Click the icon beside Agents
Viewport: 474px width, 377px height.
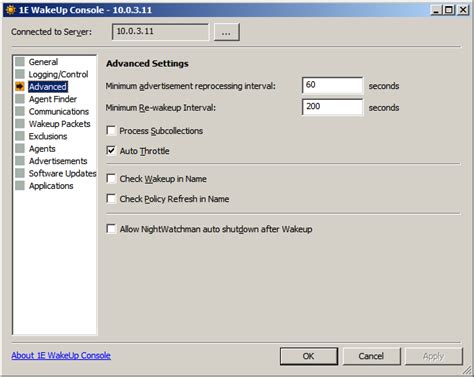[20, 148]
